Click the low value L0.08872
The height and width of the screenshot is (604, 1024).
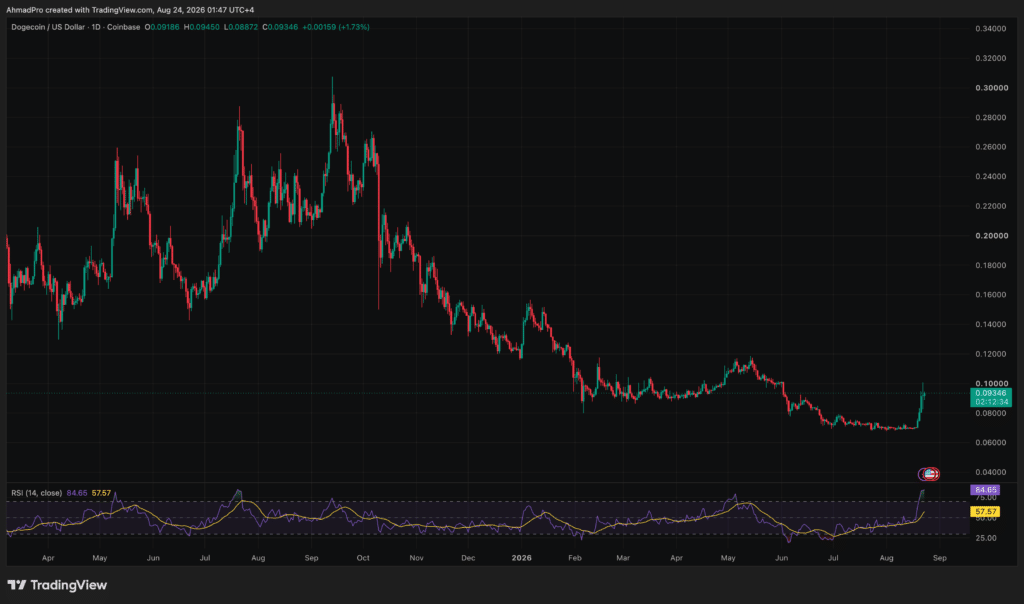pyautogui.click(x=241, y=27)
